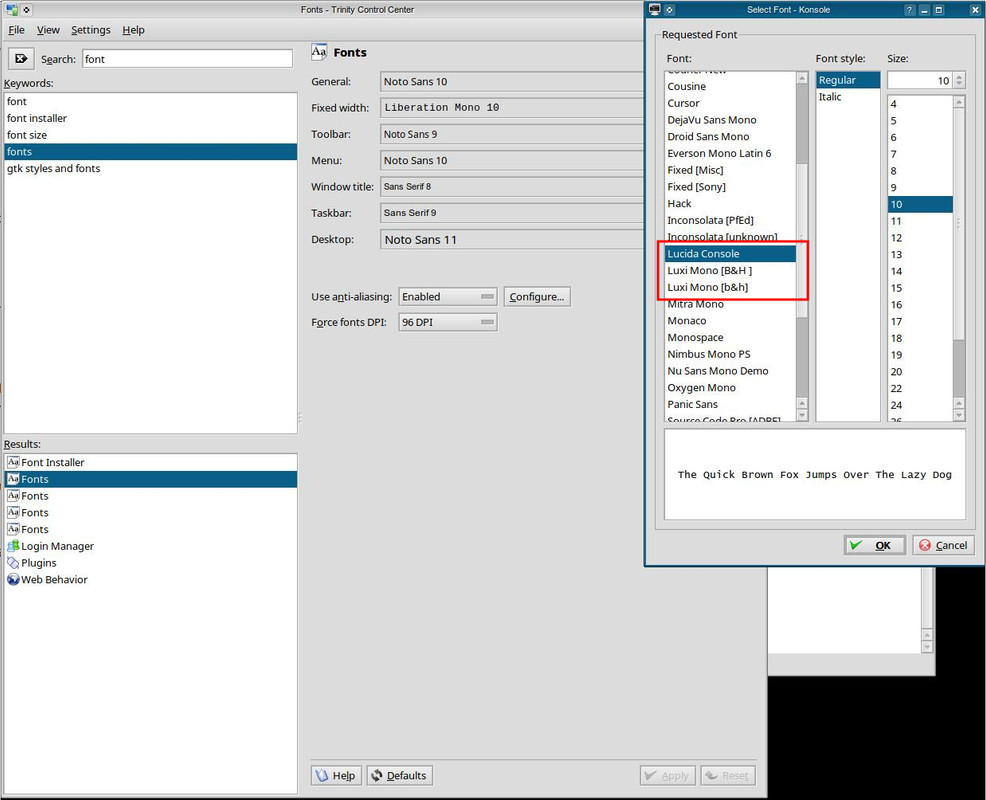
Task: Select Fixed [Sony] font
Action: (730, 187)
